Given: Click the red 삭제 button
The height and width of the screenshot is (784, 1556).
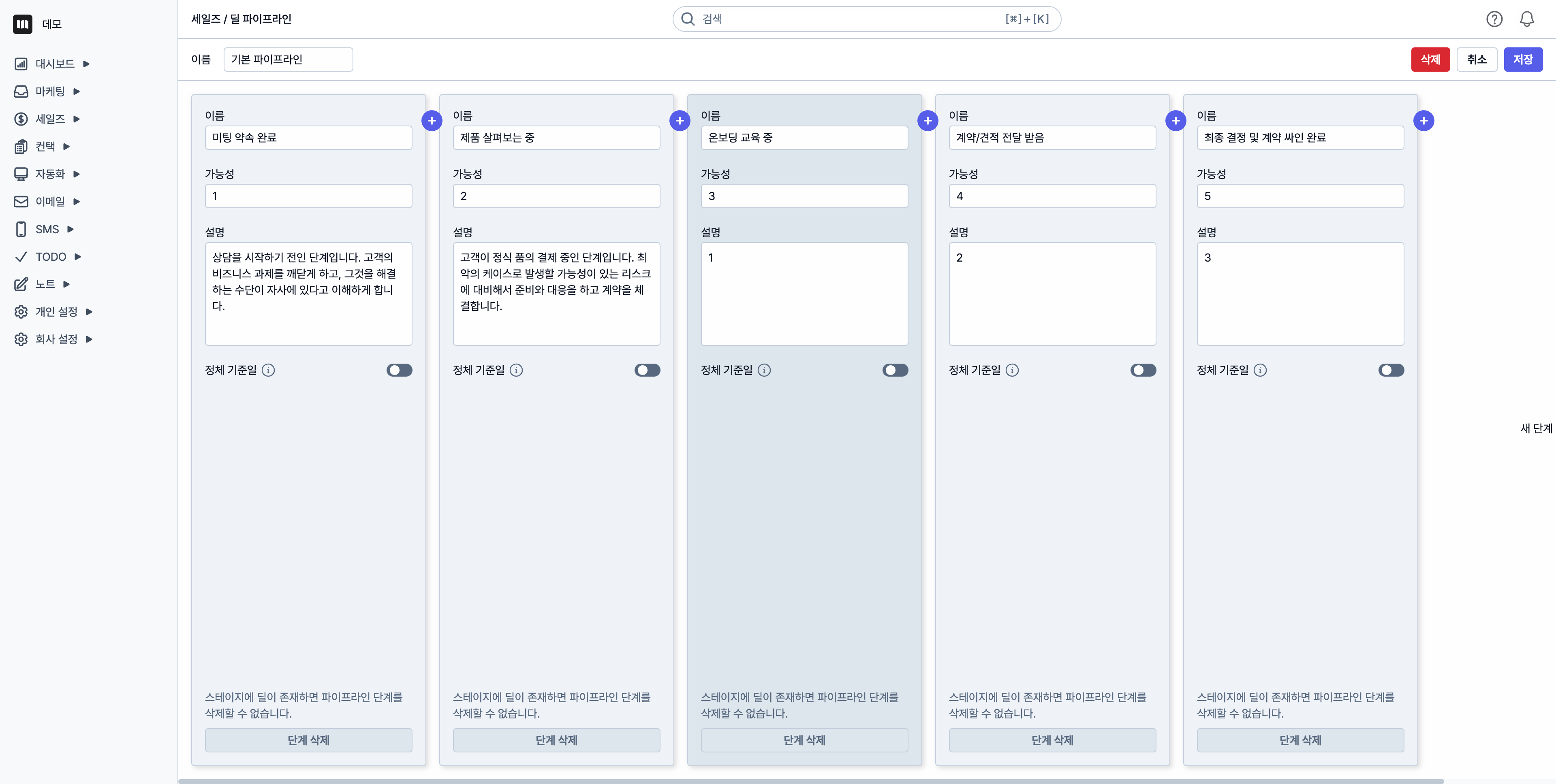Looking at the screenshot, I should coord(1430,60).
